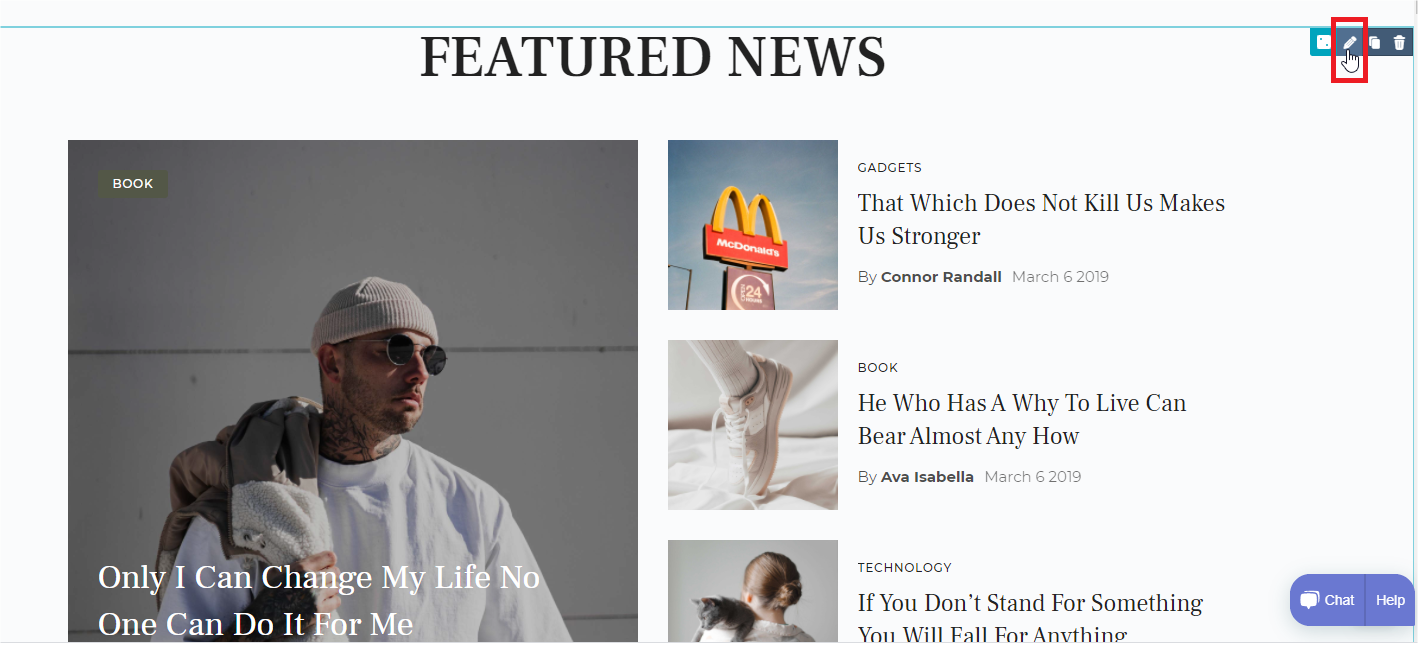
Task: Open 'That Which Does Not Kill Us' article
Action: [1041, 219]
